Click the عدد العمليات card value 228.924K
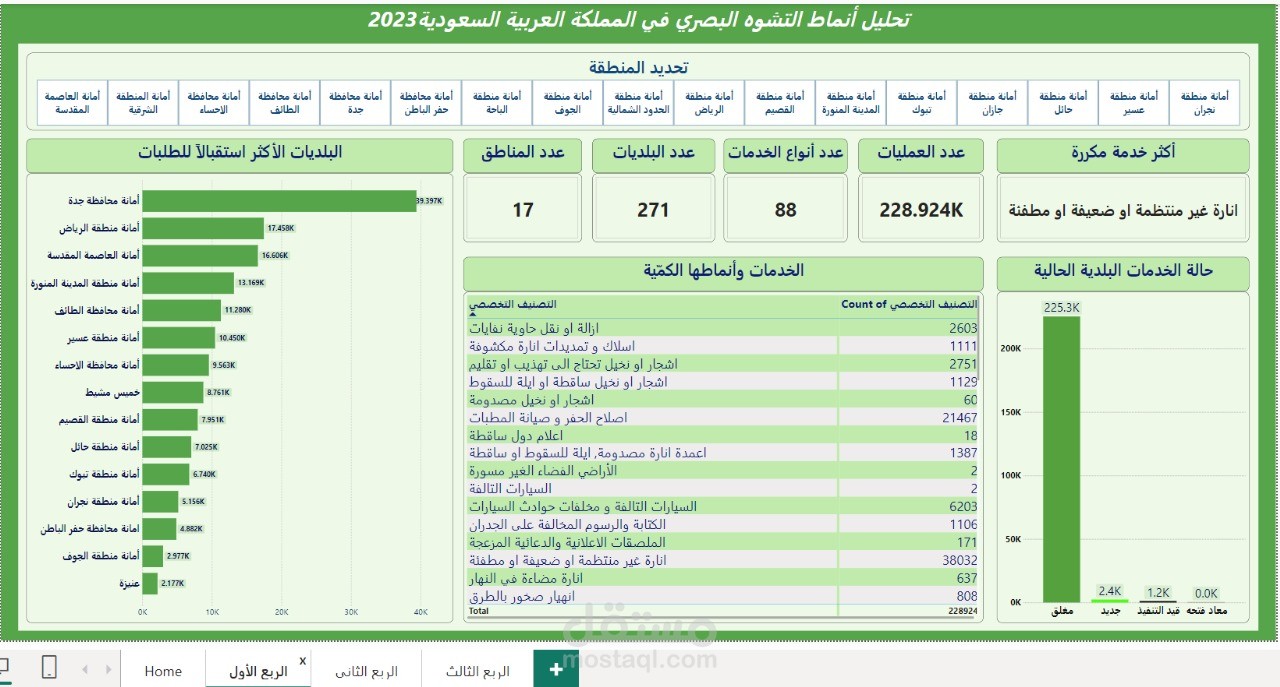The width and height of the screenshot is (1280, 687). coord(921,210)
